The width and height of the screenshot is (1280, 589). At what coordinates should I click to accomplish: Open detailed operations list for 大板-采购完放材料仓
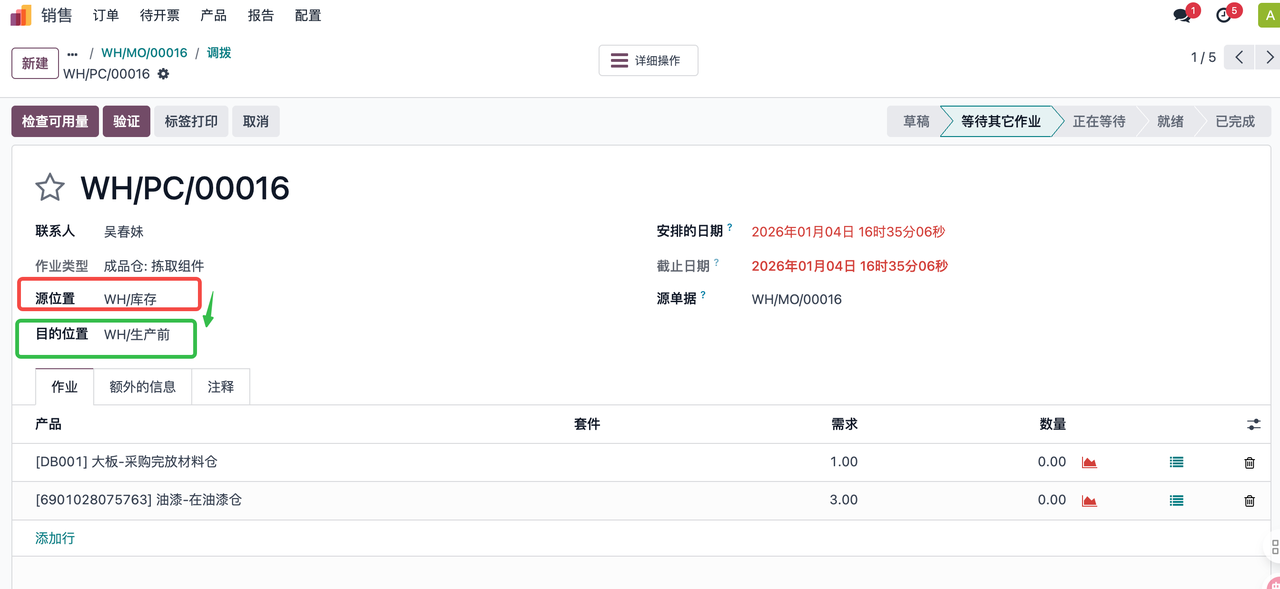(x=1176, y=462)
